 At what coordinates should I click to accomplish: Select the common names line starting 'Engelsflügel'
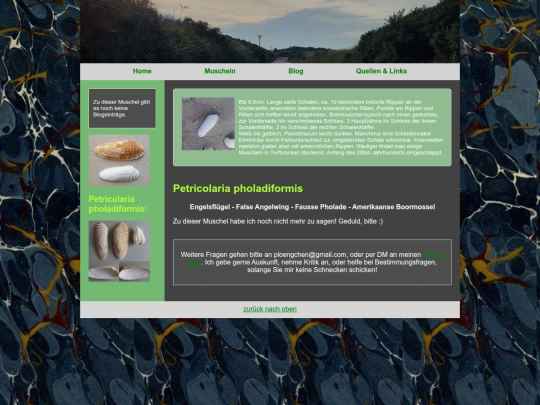pyautogui.click(x=312, y=207)
